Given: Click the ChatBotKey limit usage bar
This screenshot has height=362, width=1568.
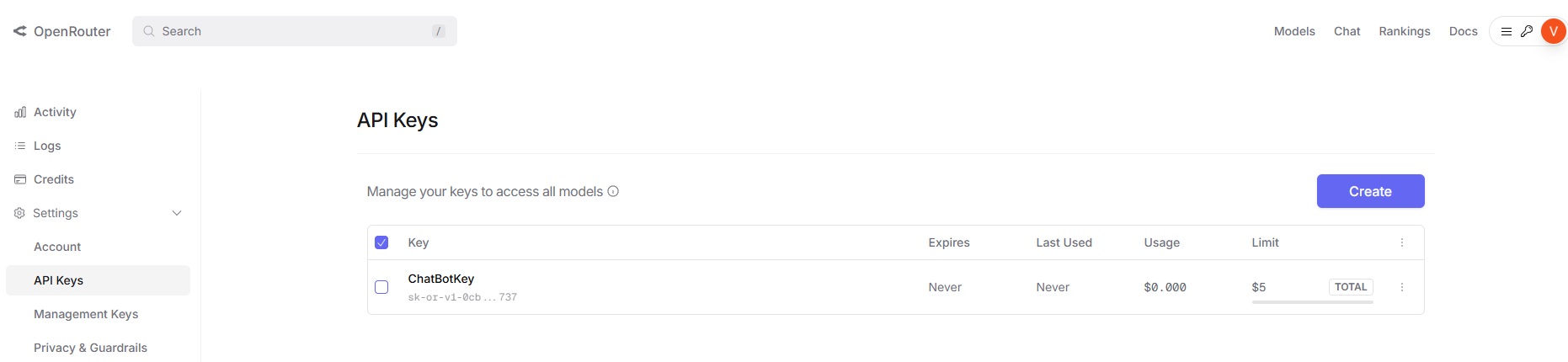Looking at the screenshot, I should pos(1312,301).
